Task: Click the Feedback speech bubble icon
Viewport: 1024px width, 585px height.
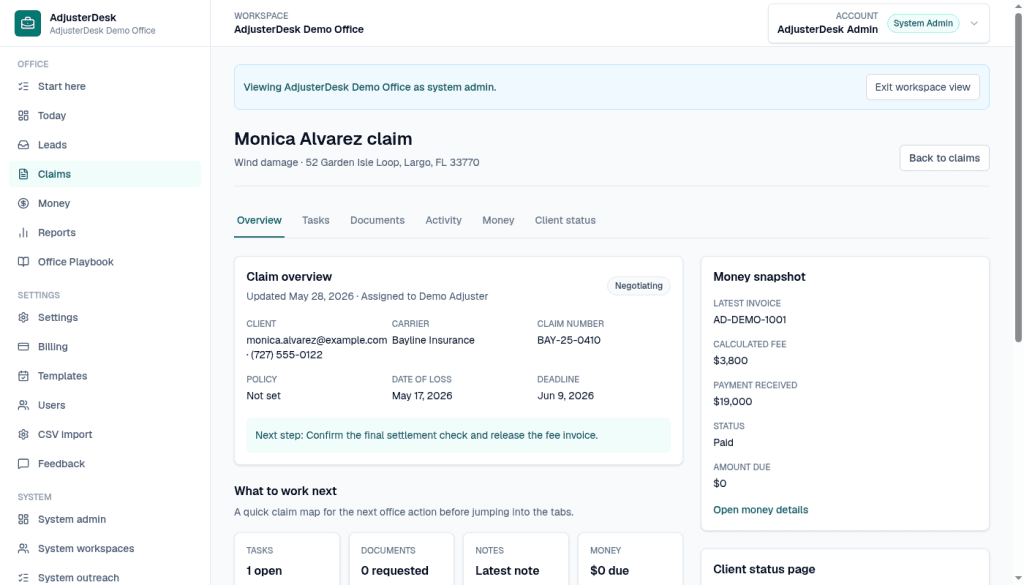Action: (x=24, y=464)
